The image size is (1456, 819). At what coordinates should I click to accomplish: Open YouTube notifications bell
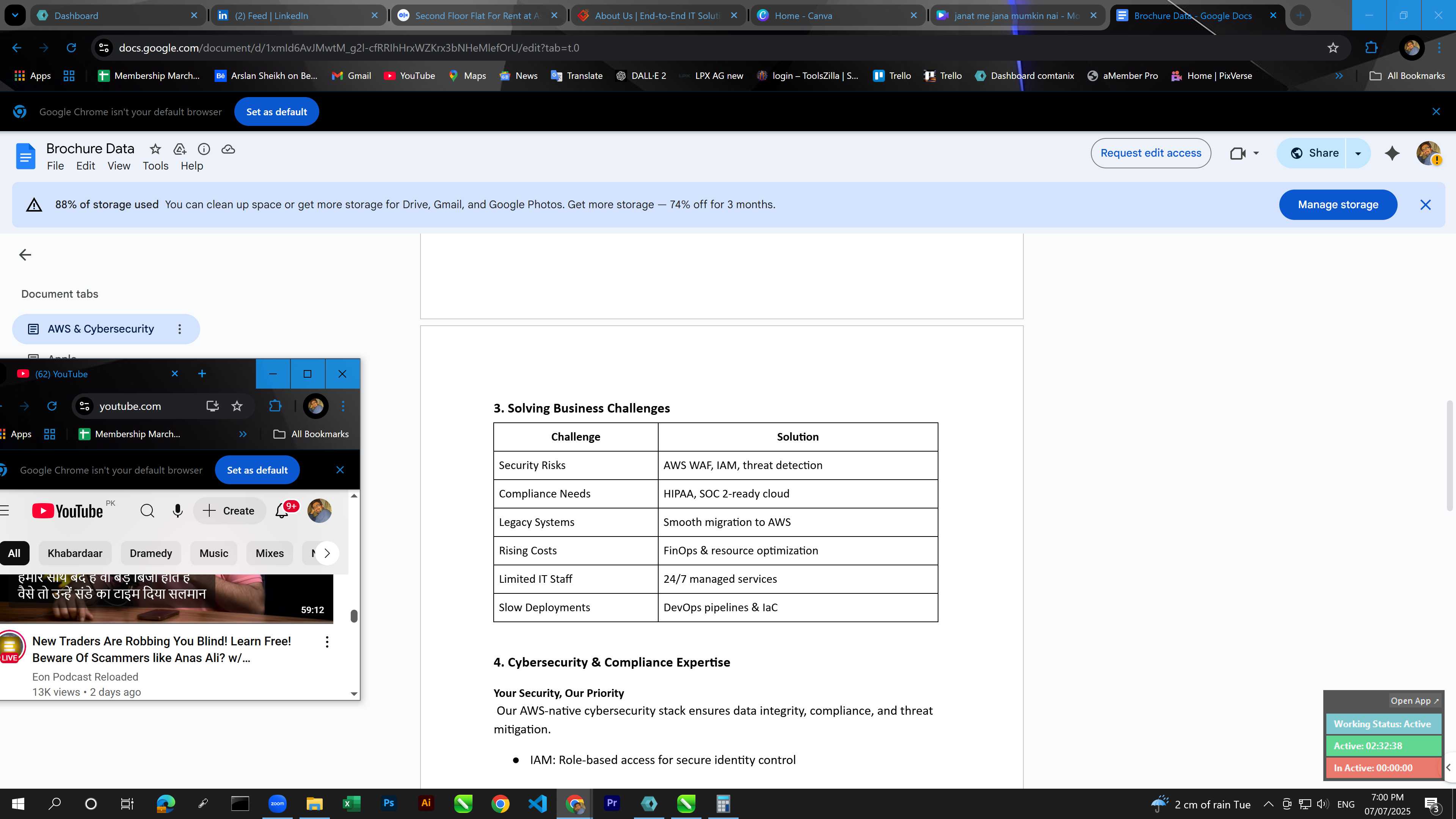[x=282, y=511]
